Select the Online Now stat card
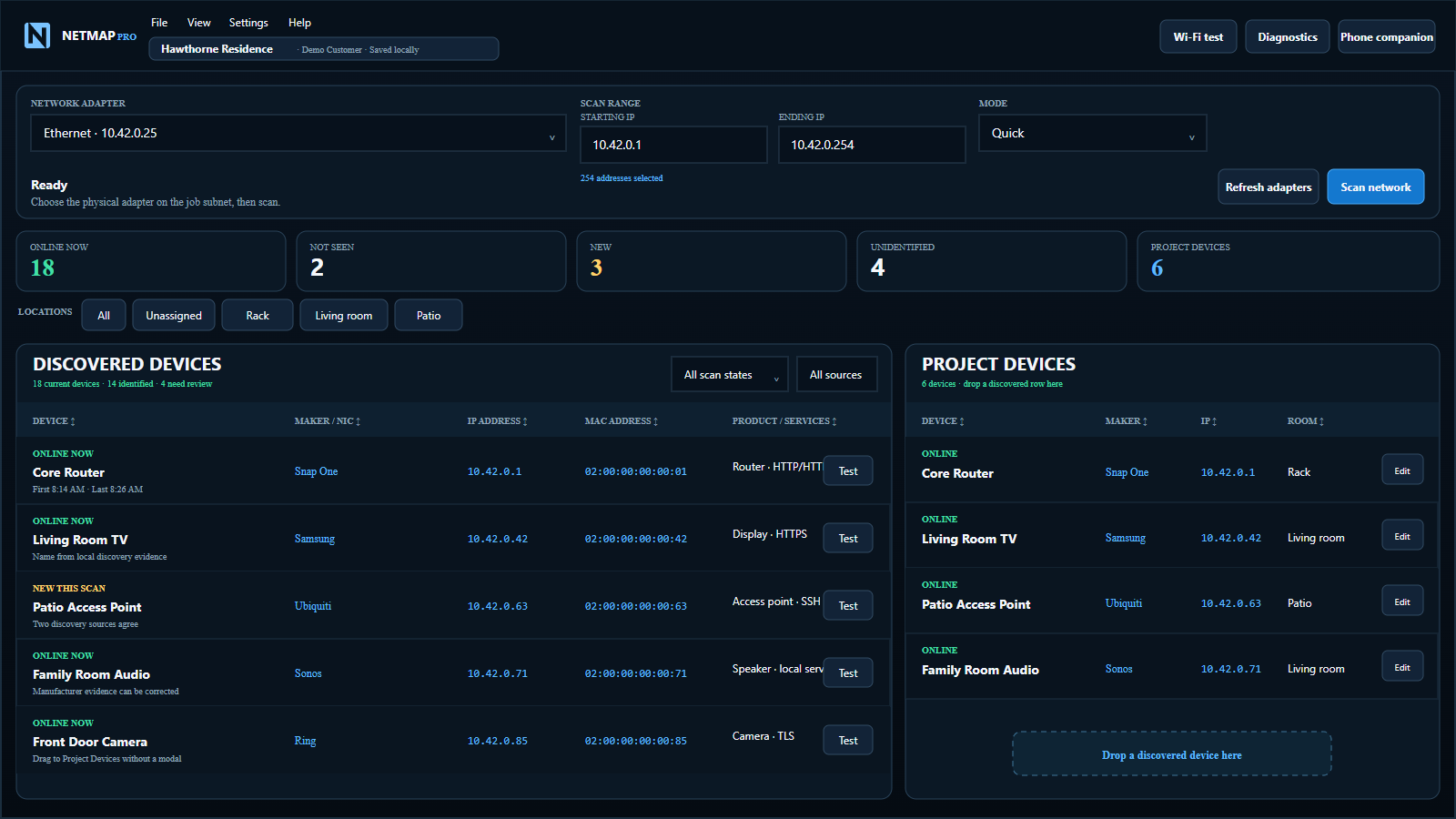The image size is (1456, 819). click(151, 261)
